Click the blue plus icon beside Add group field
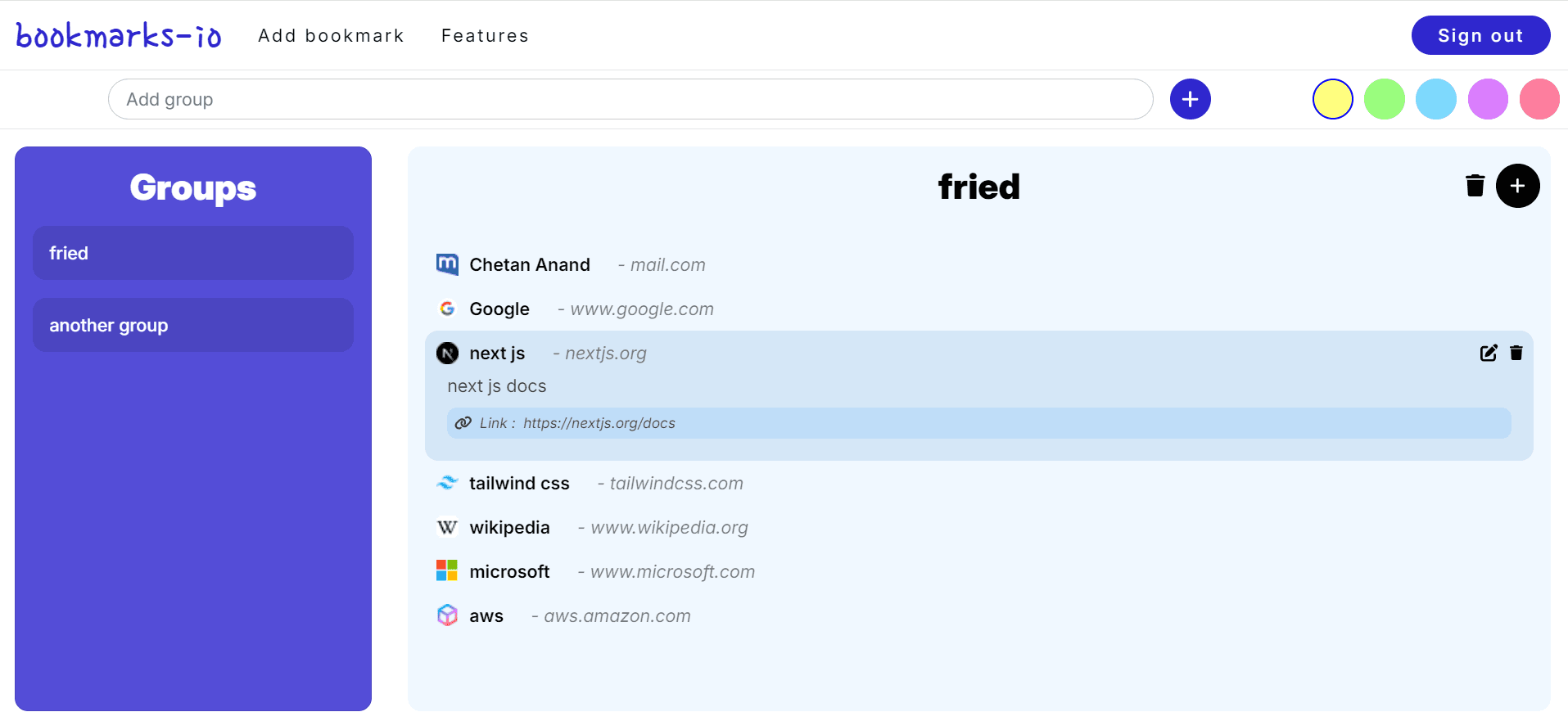Screen dimensions: 1568x721 coord(1190,99)
